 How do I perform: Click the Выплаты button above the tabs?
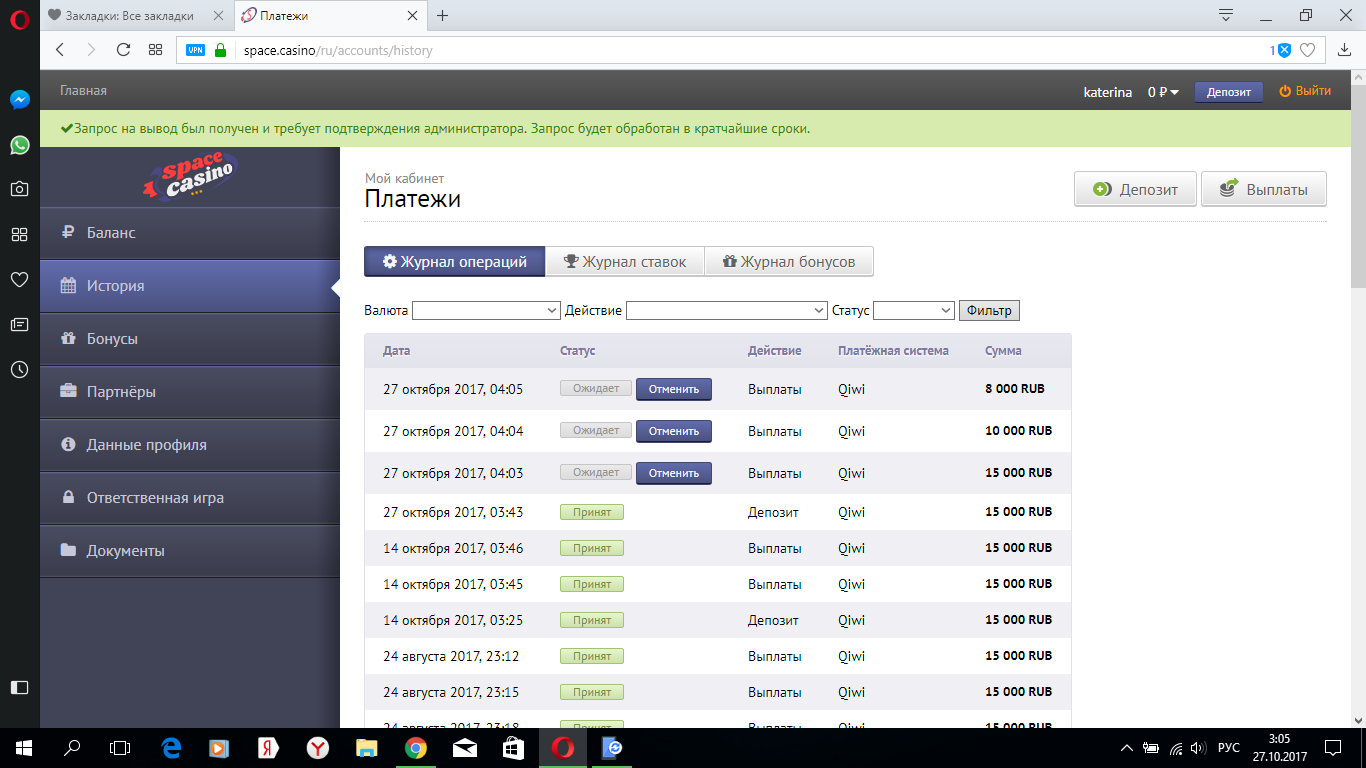[x=1264, y=189]
